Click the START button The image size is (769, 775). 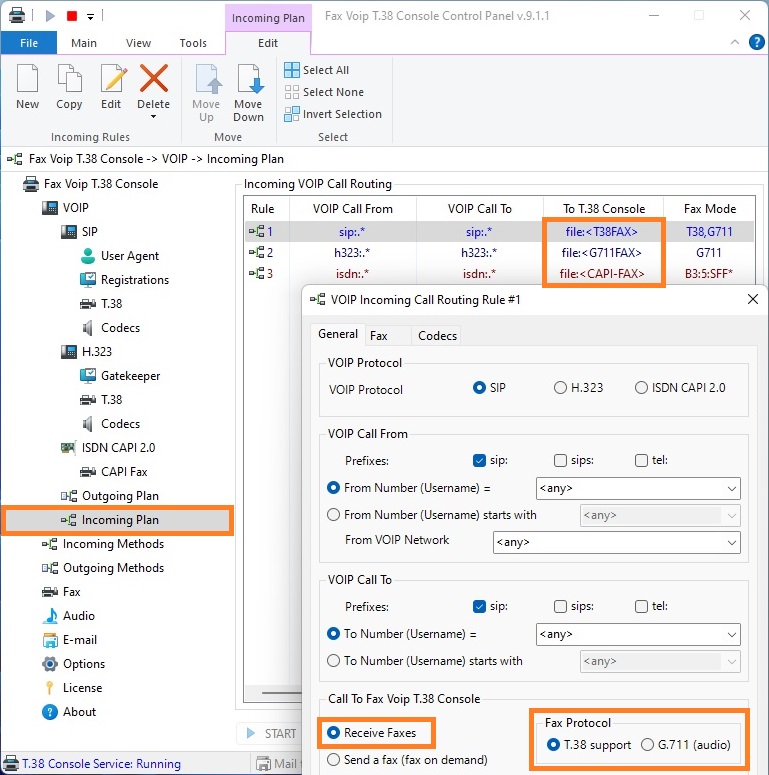[x=272, y=733]
